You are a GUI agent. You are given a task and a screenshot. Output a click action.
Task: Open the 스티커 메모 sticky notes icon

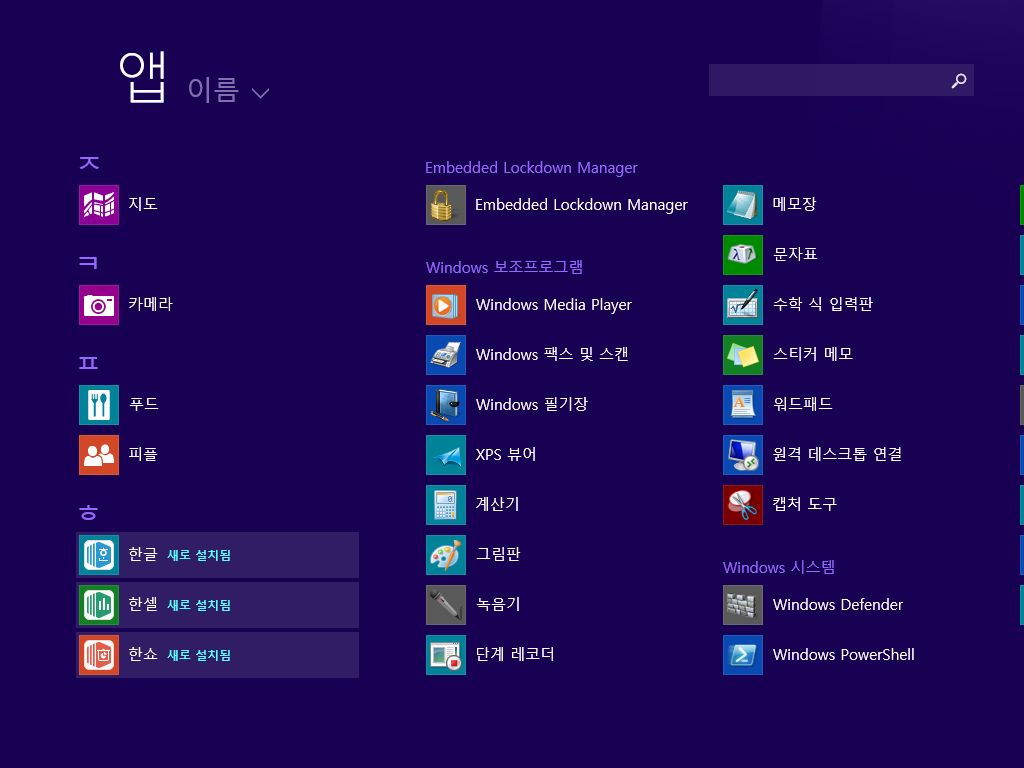pos(743,355)
